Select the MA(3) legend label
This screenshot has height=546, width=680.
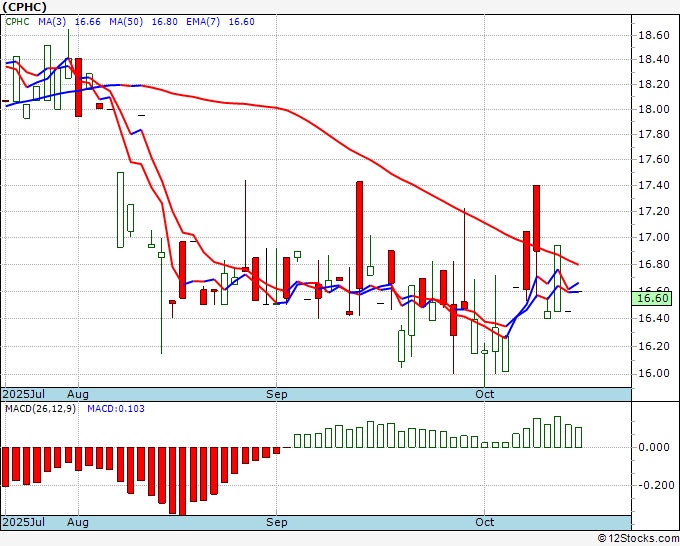click(52, 22)
